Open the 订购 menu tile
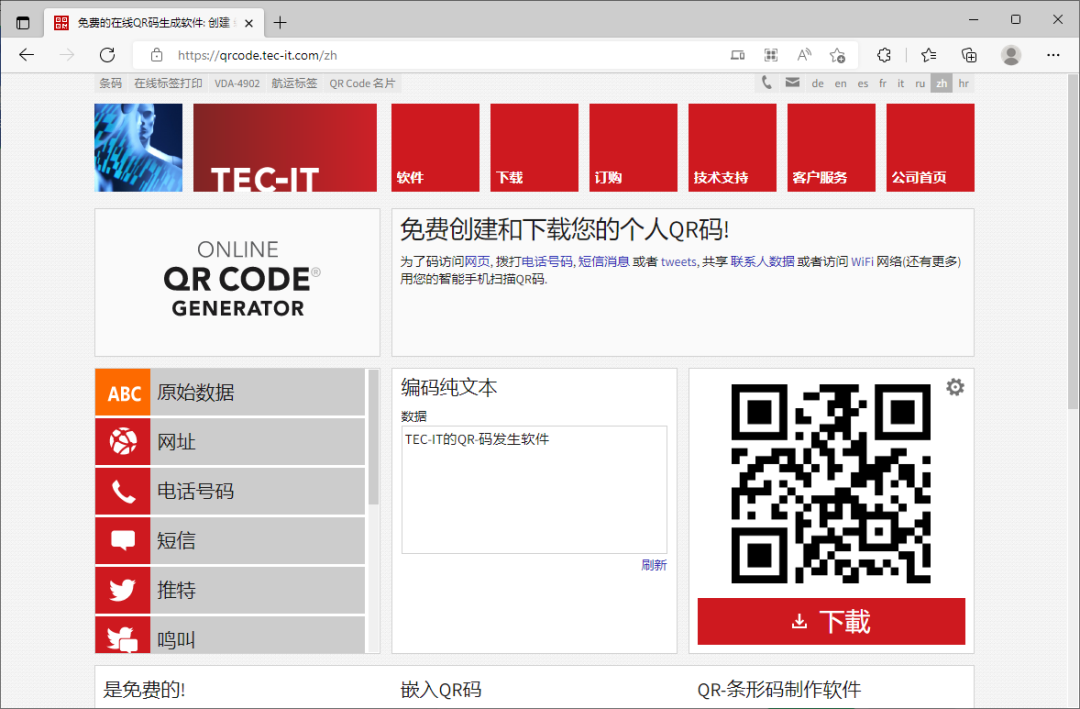 [x=634, y=147]
